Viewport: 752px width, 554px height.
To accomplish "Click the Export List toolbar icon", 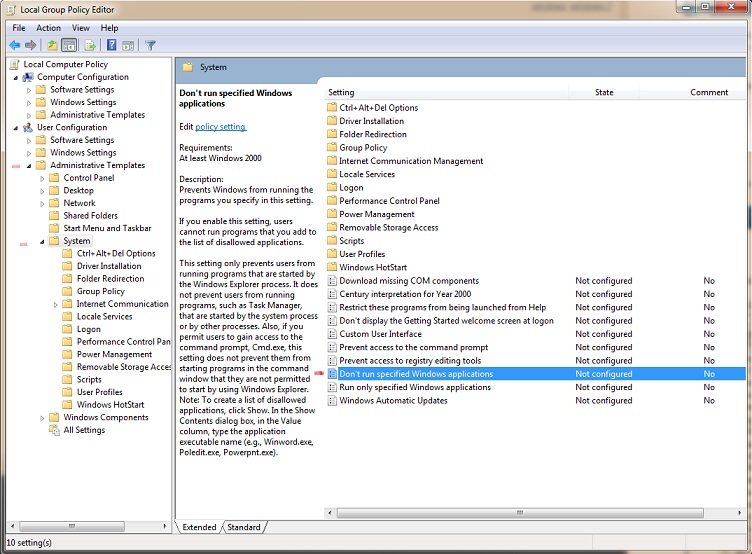I will [90, 46].
